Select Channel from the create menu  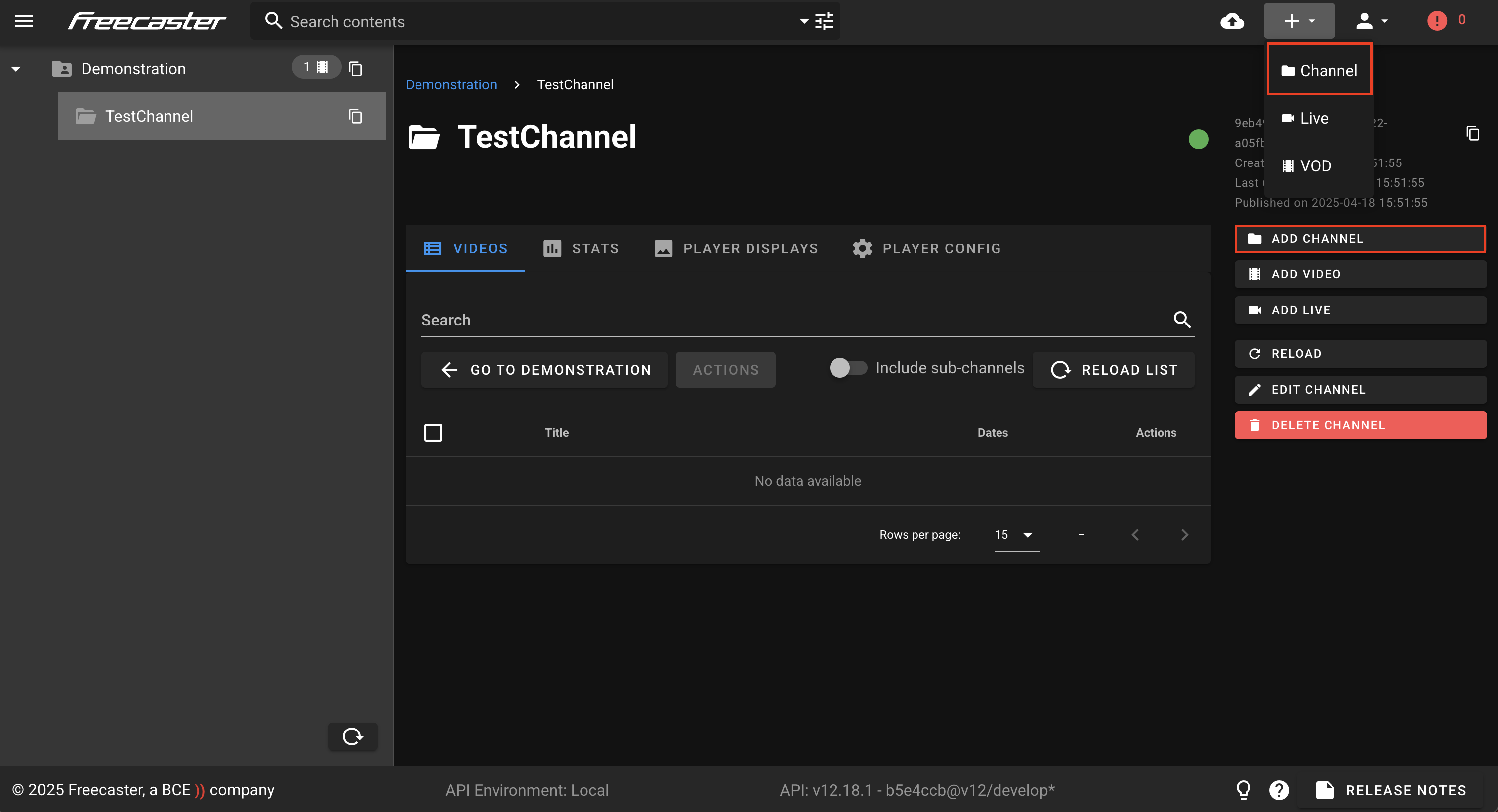coord(1320,71)
